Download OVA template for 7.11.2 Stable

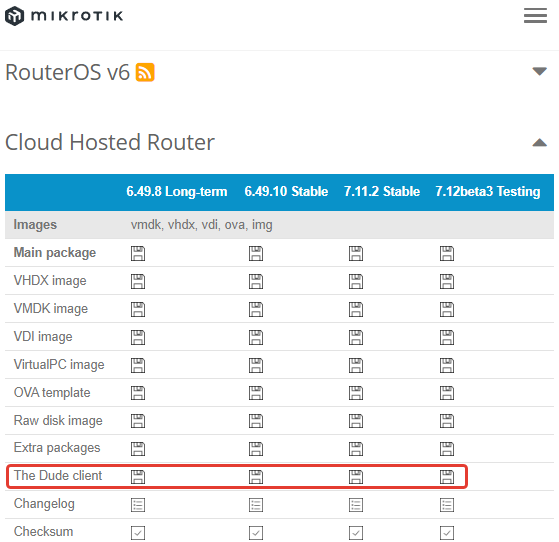coord(356,393)
